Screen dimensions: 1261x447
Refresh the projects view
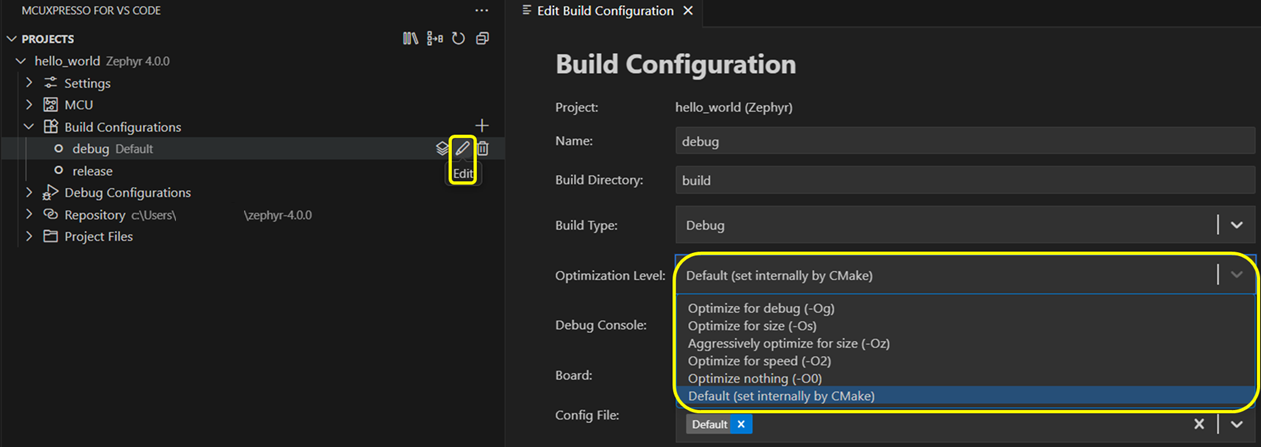(x=458, y=39)
